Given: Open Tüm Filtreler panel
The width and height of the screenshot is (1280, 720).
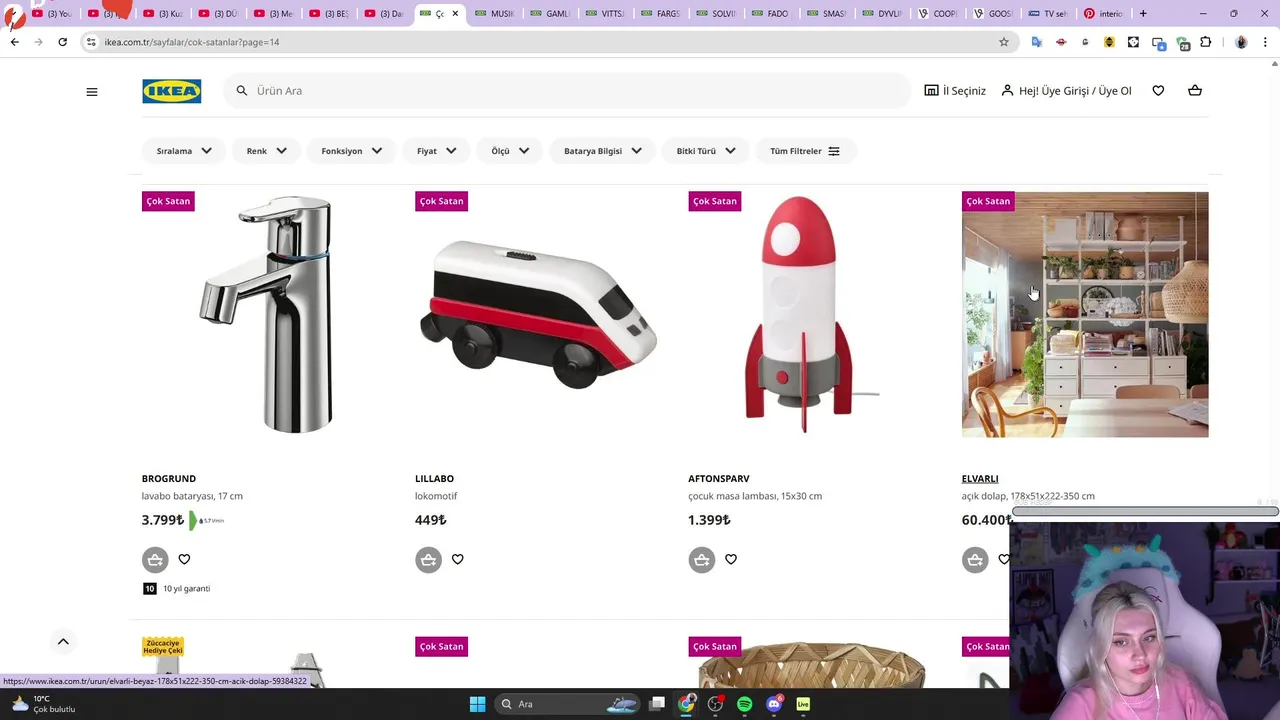Looking at the screenshot, I should click(805, 151).
